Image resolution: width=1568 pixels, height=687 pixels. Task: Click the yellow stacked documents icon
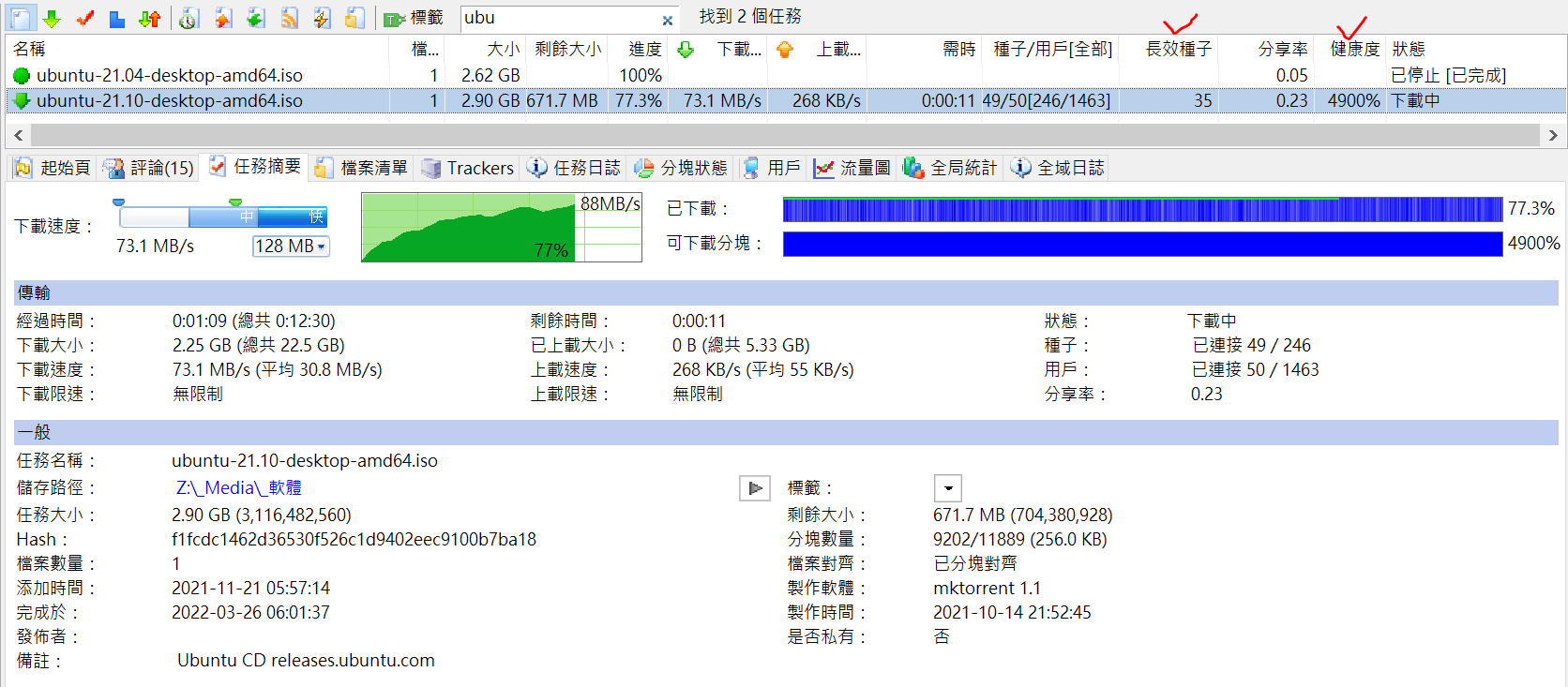(x=354, y=18)
